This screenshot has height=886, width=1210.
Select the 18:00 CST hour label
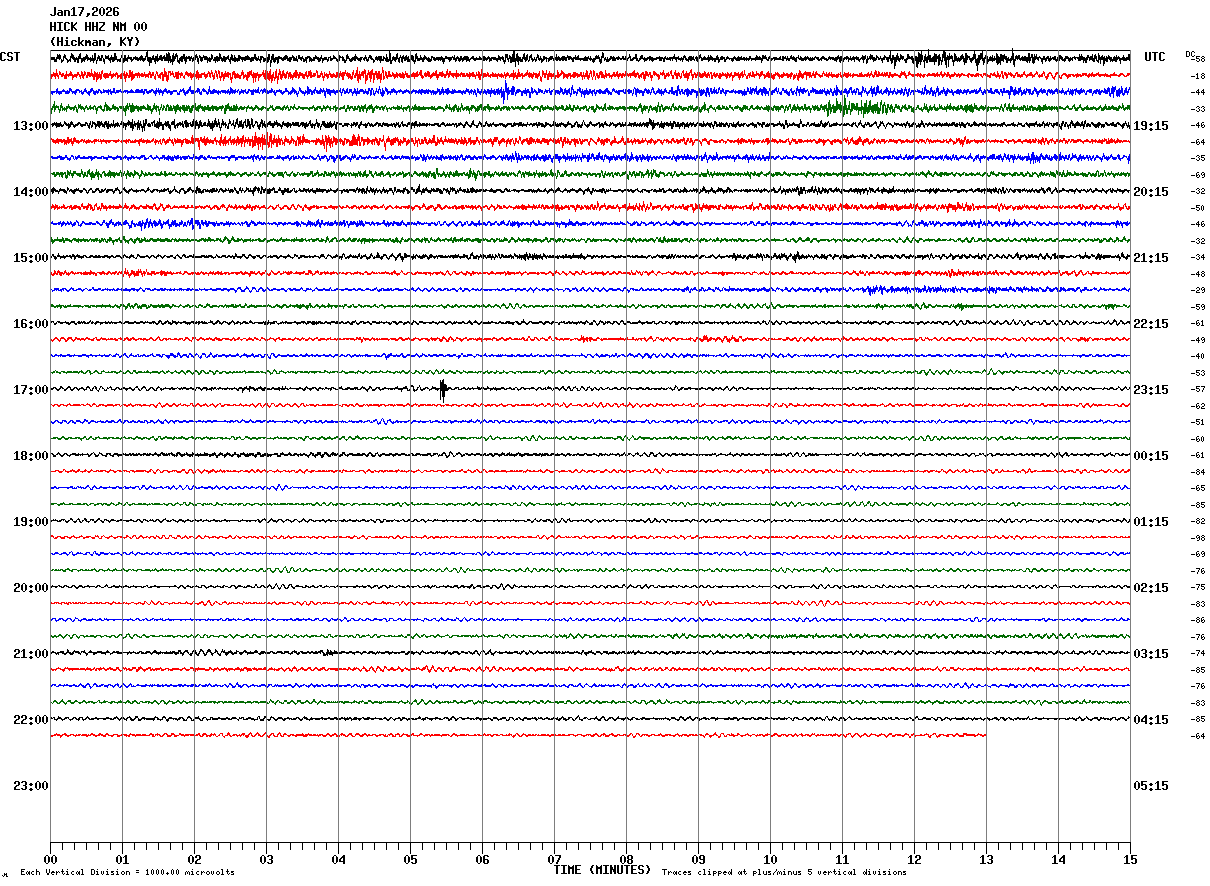click(x=30, y=456)
